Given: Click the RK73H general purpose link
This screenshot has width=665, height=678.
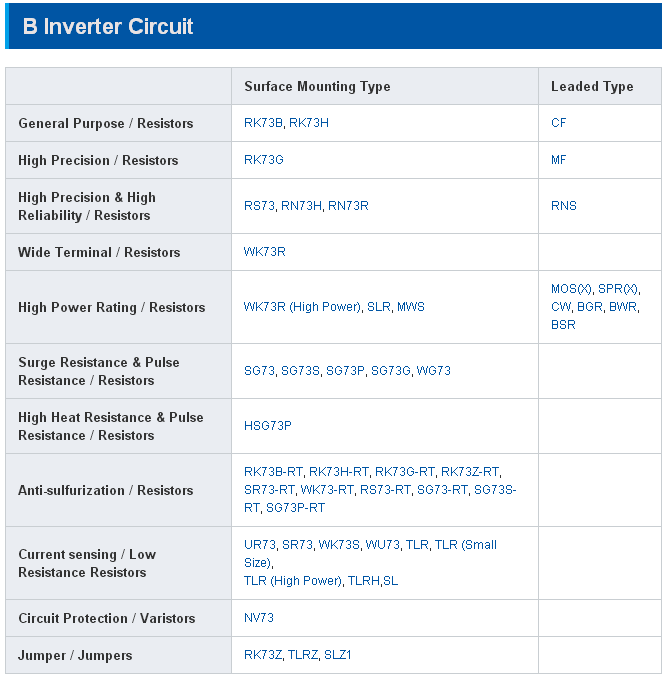Looking at the screenshot, I should (309, 123).
